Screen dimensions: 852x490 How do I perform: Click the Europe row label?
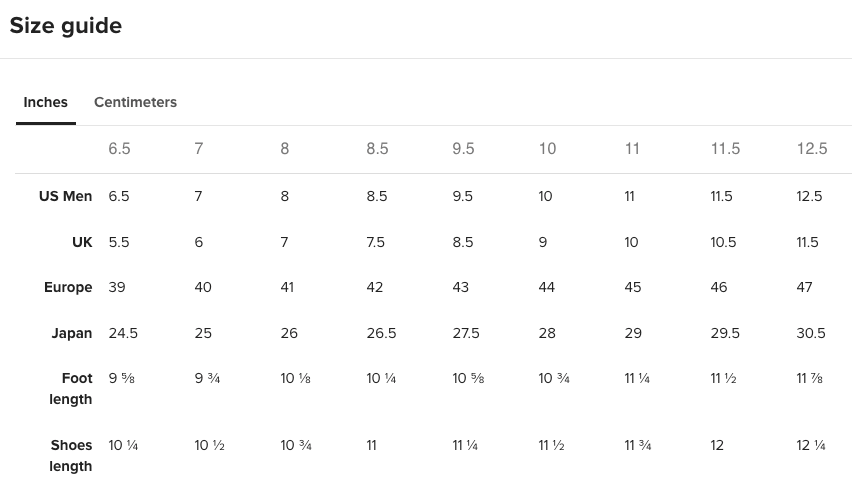pyautogui.click(x=68, y=287)
